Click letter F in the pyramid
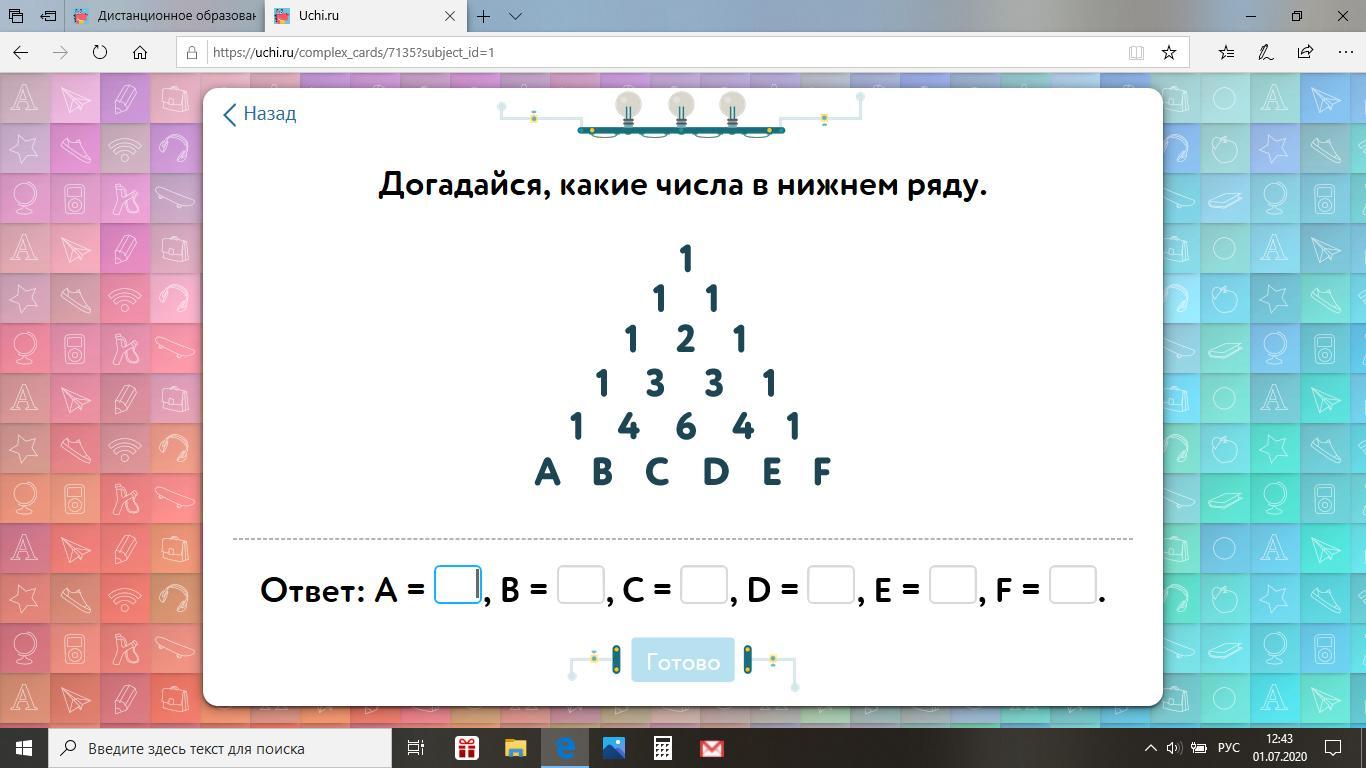 (x=821, y=471)
